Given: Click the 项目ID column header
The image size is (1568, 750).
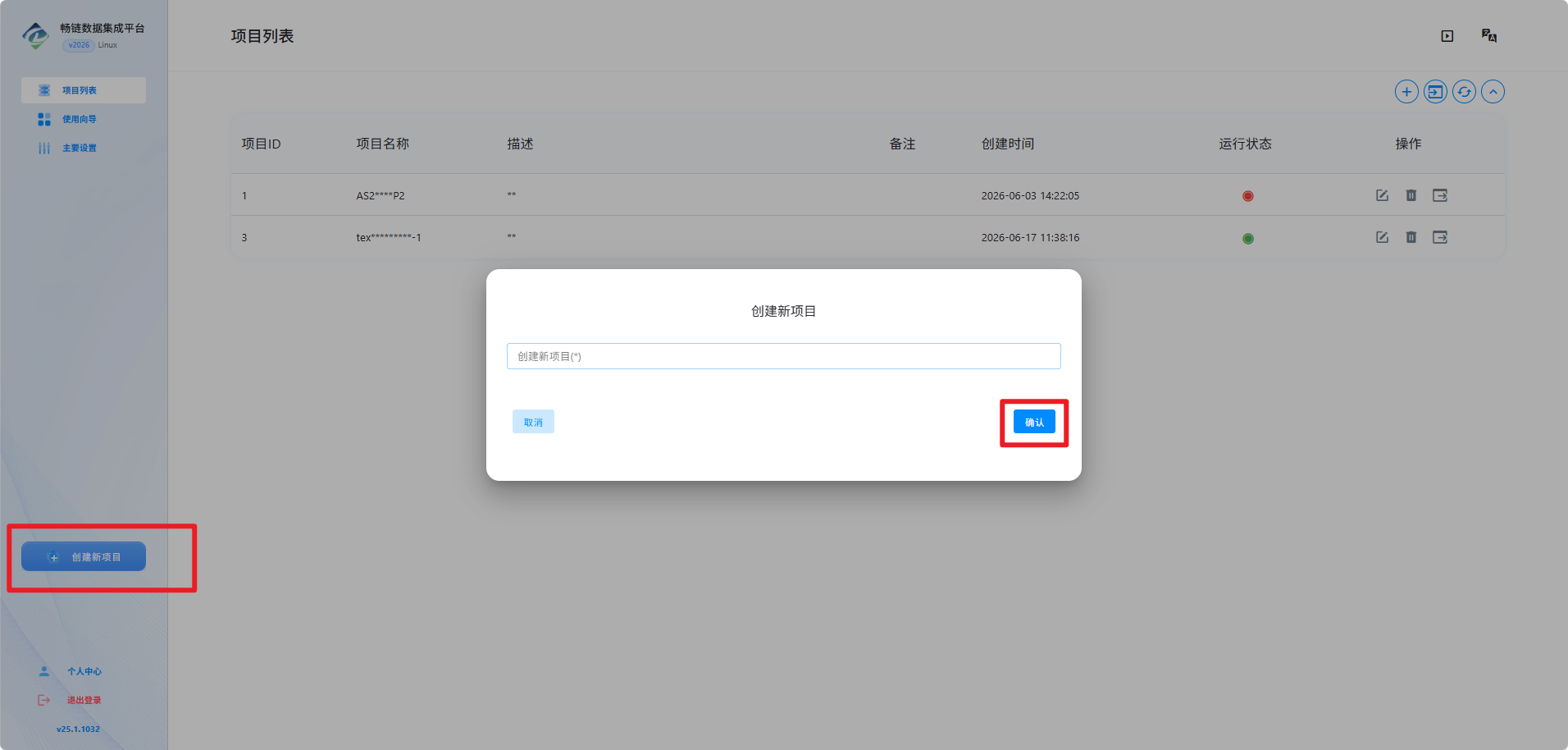Looking at the screenshot, I should (x=261, y=144).
